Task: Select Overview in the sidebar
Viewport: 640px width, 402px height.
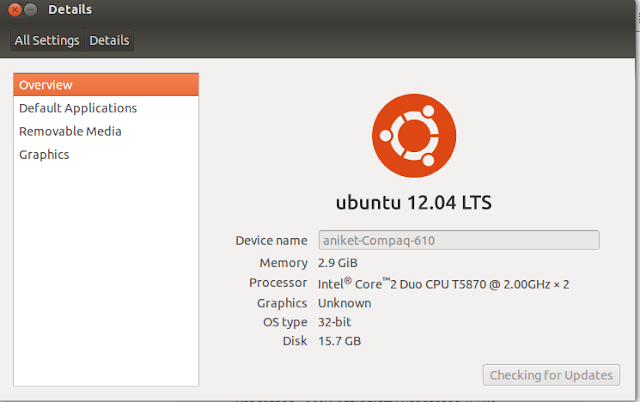Action: [x=106, y=85]
